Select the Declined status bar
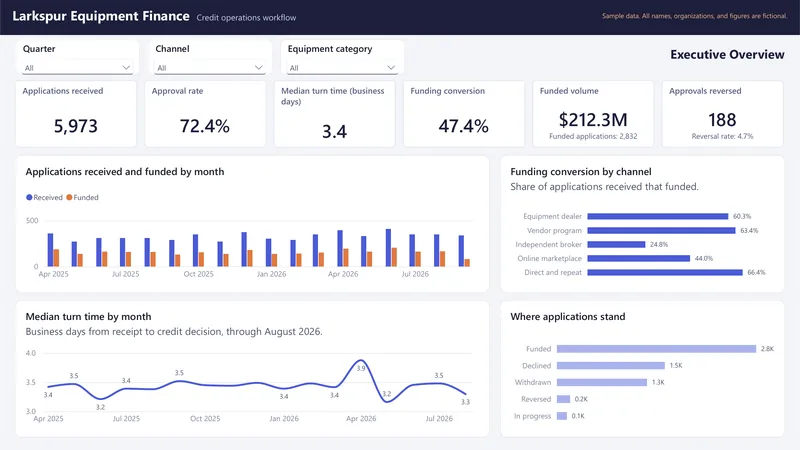Image resolution: width=800 pixels, height=450 pixels. point(611,365)
